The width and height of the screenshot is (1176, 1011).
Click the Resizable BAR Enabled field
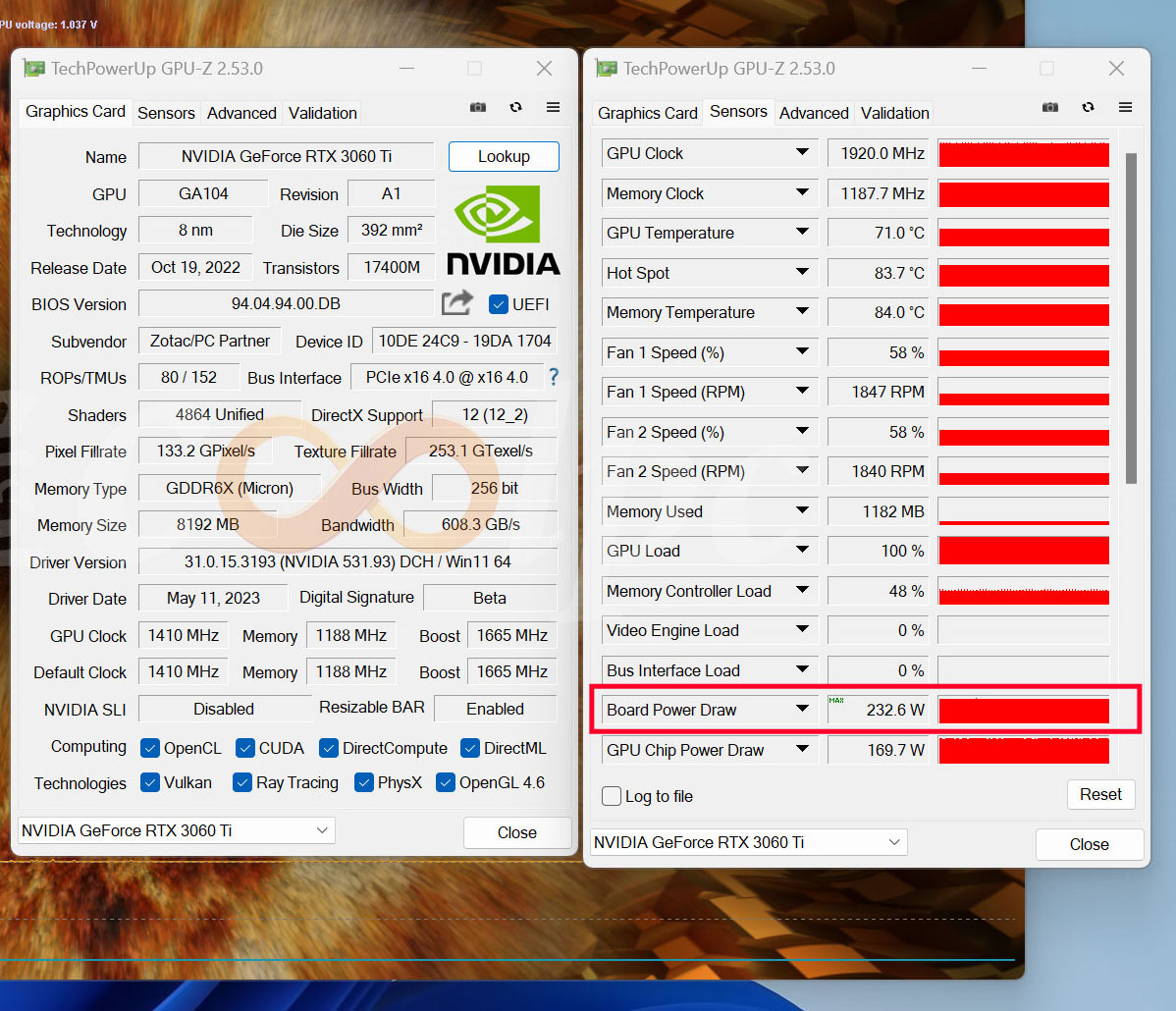point(495,709)
